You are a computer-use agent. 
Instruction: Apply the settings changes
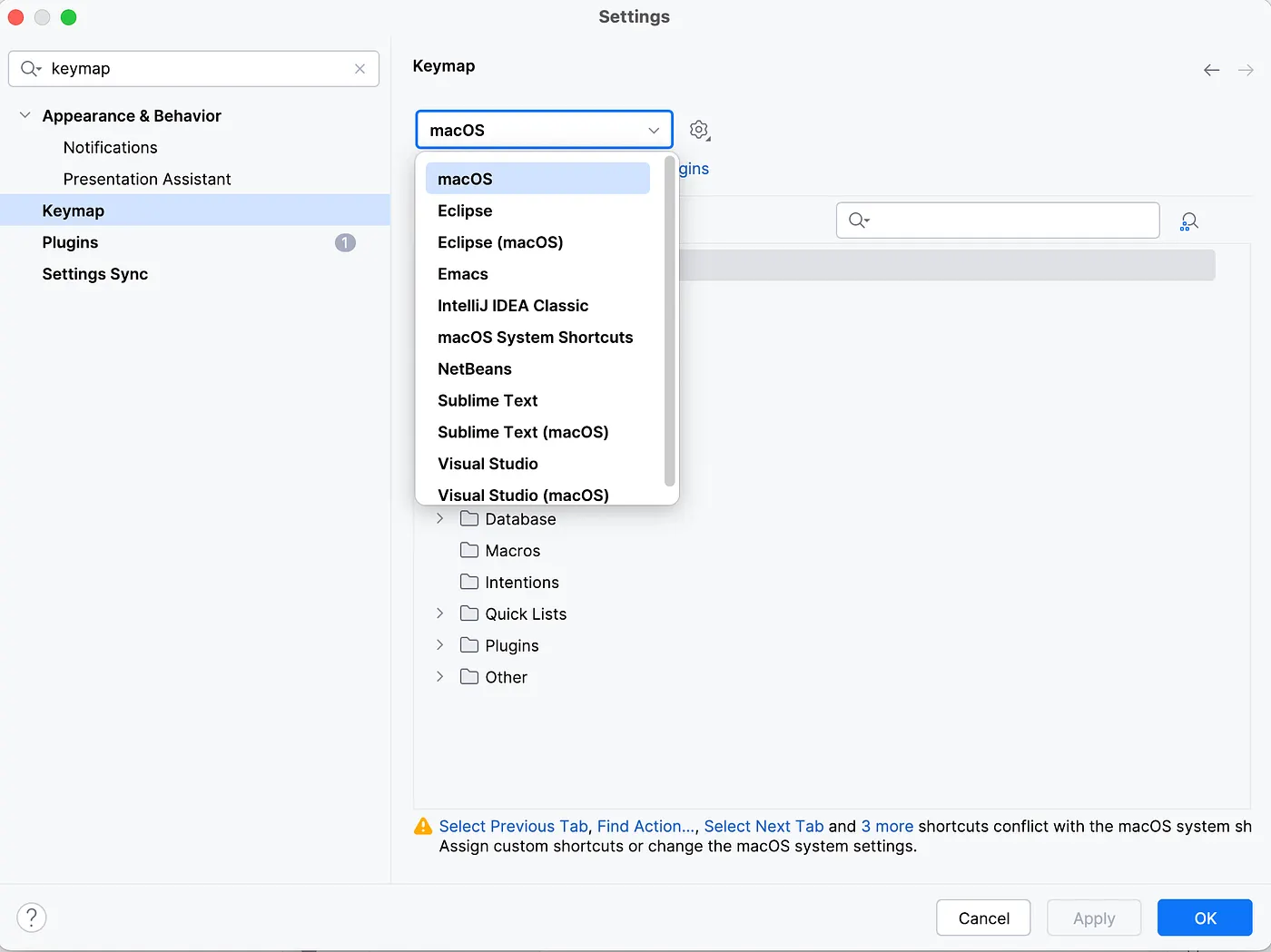click(x=1094, y=918)
